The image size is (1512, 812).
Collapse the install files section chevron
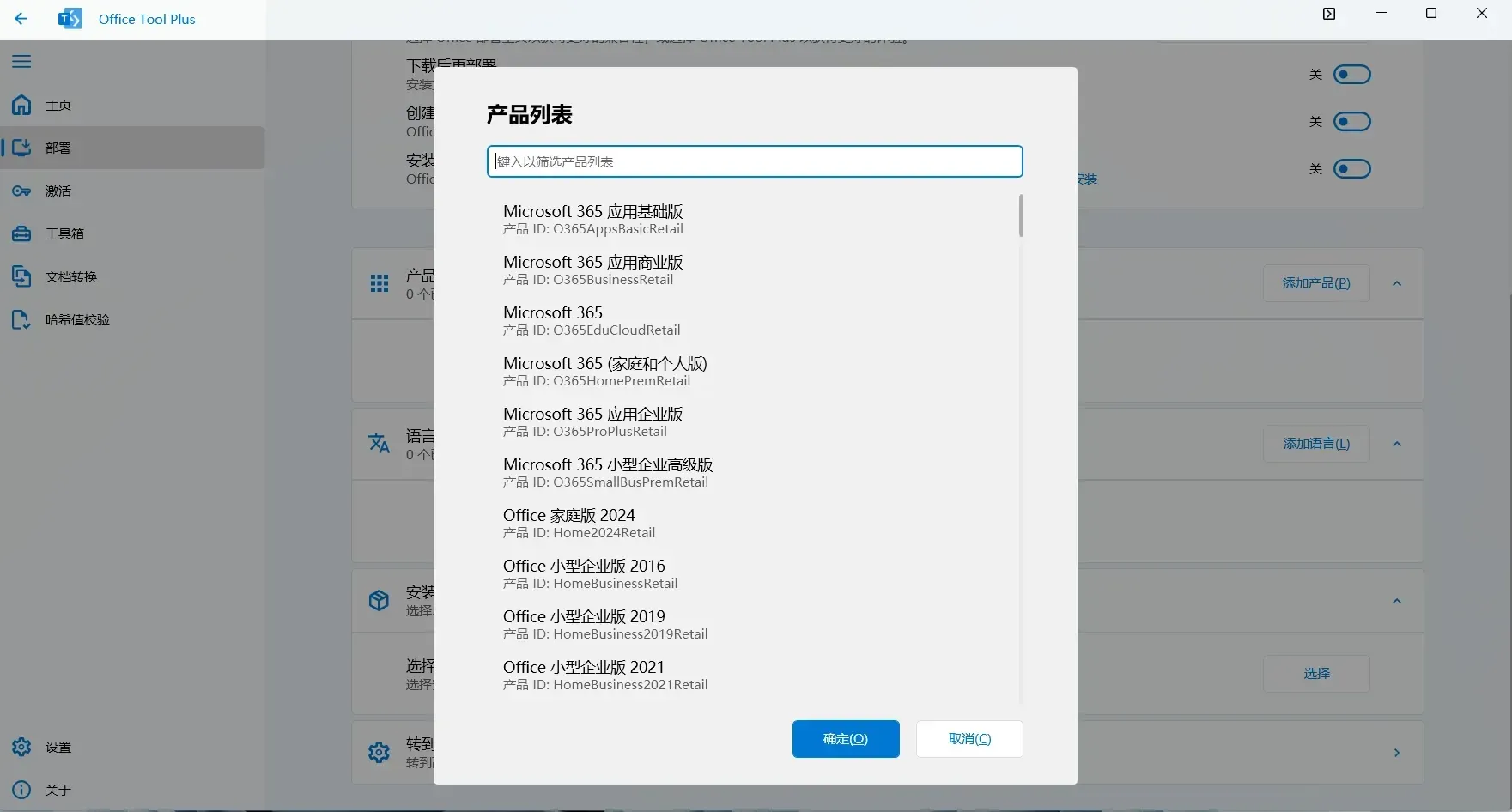(1397, 601)
